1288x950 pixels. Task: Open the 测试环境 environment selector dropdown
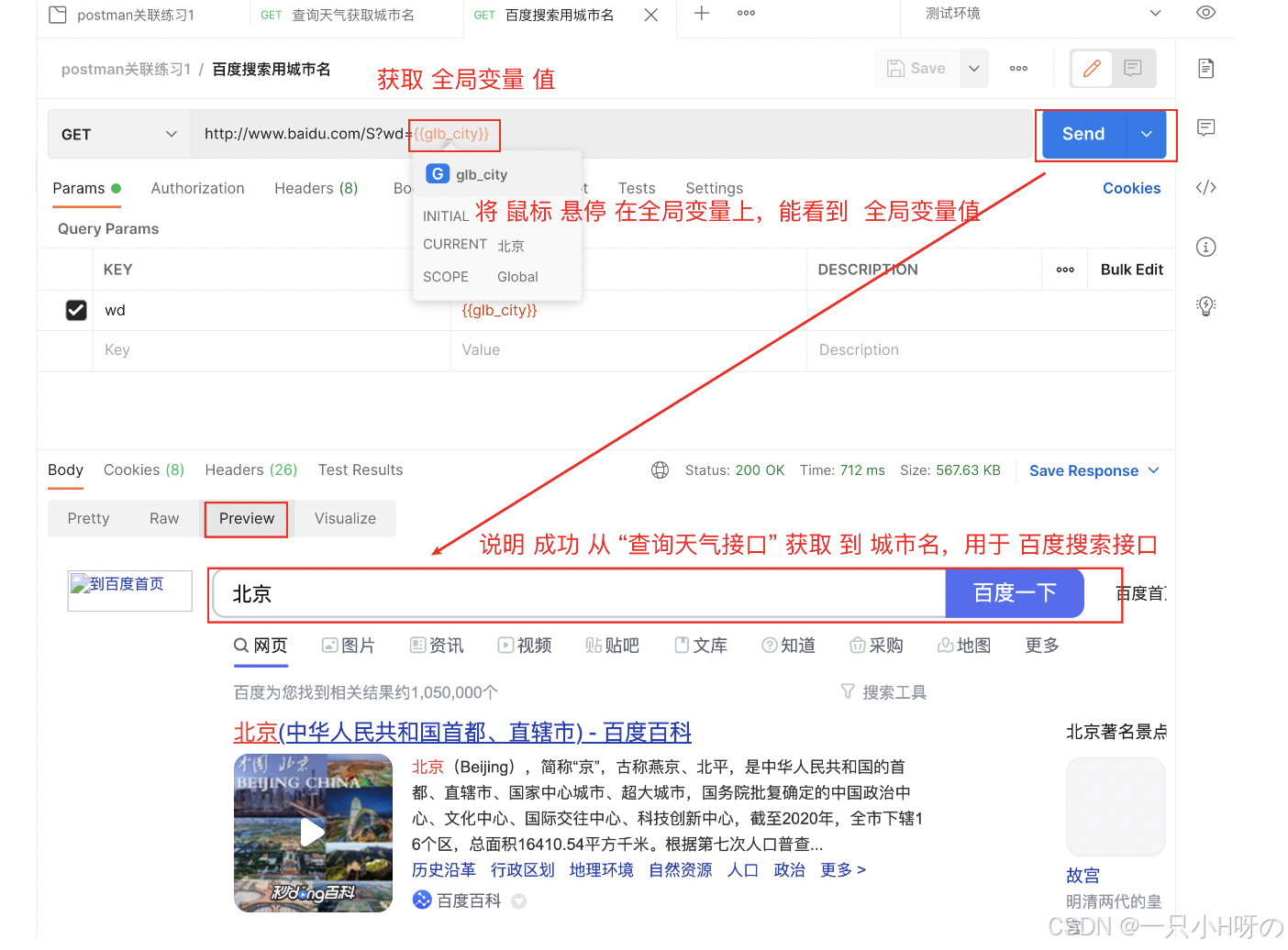[x=1043, y=14]
